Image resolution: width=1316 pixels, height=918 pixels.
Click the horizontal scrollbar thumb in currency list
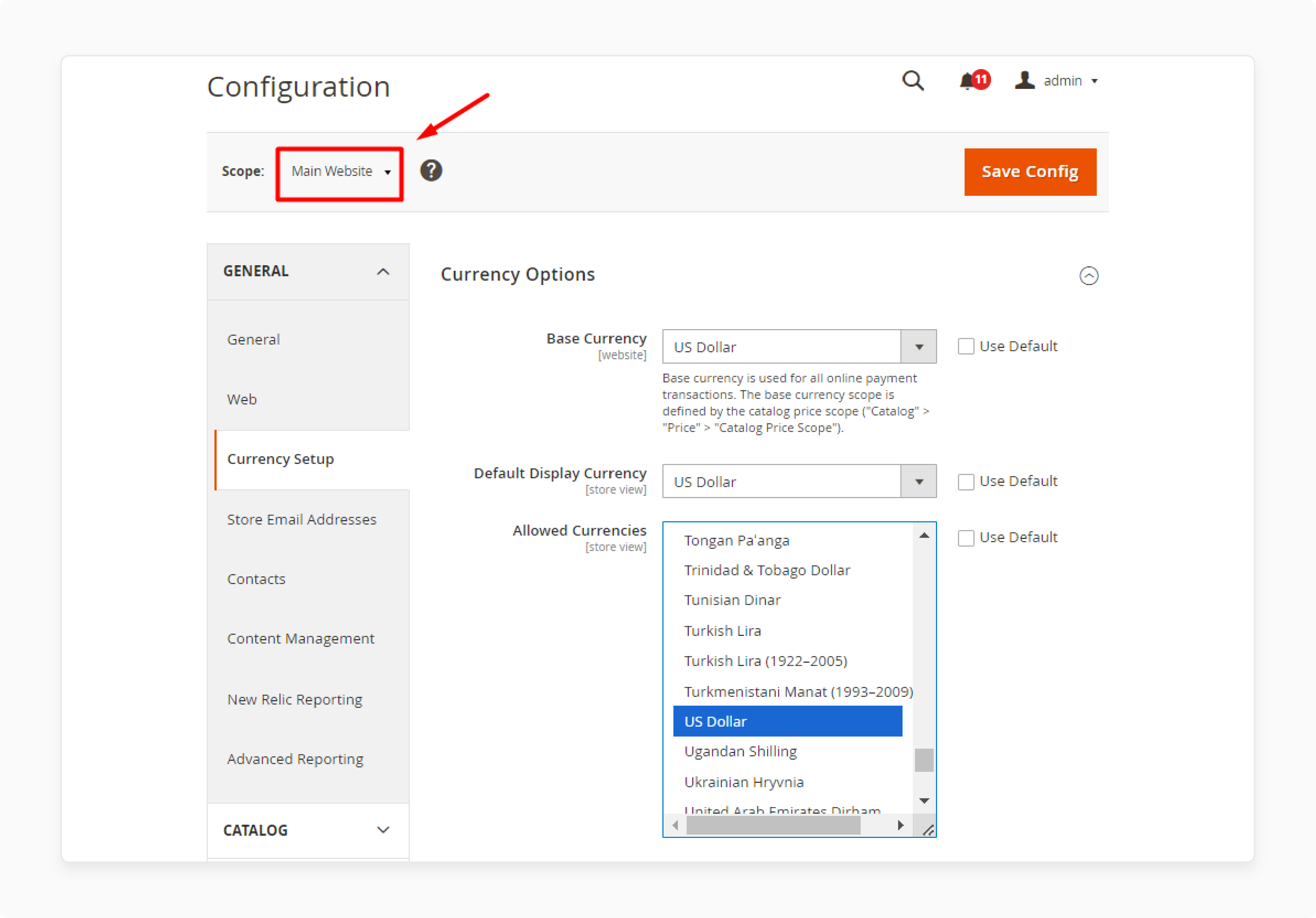click(x=773, y=825)
